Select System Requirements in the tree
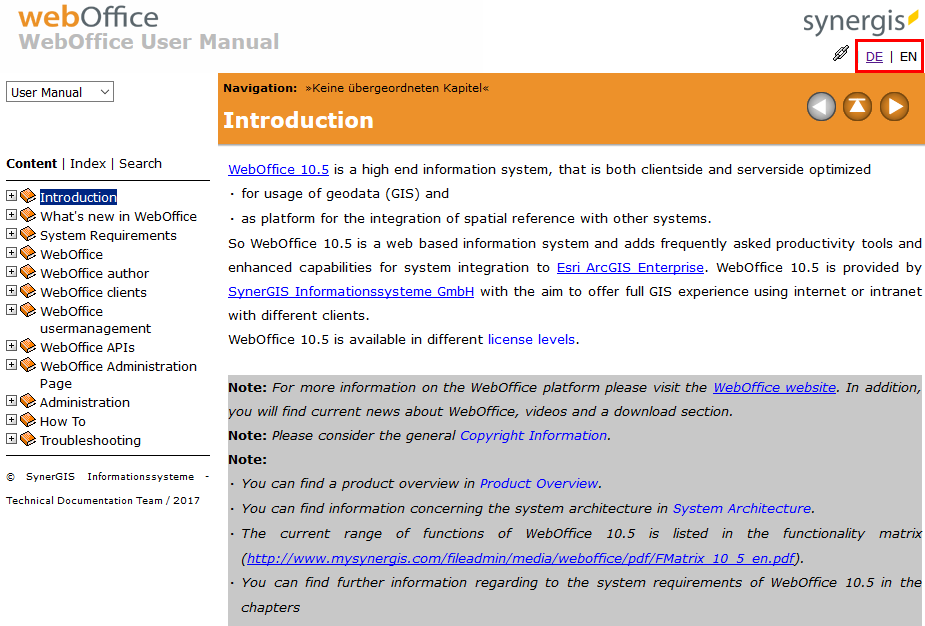 coord(109,235)
